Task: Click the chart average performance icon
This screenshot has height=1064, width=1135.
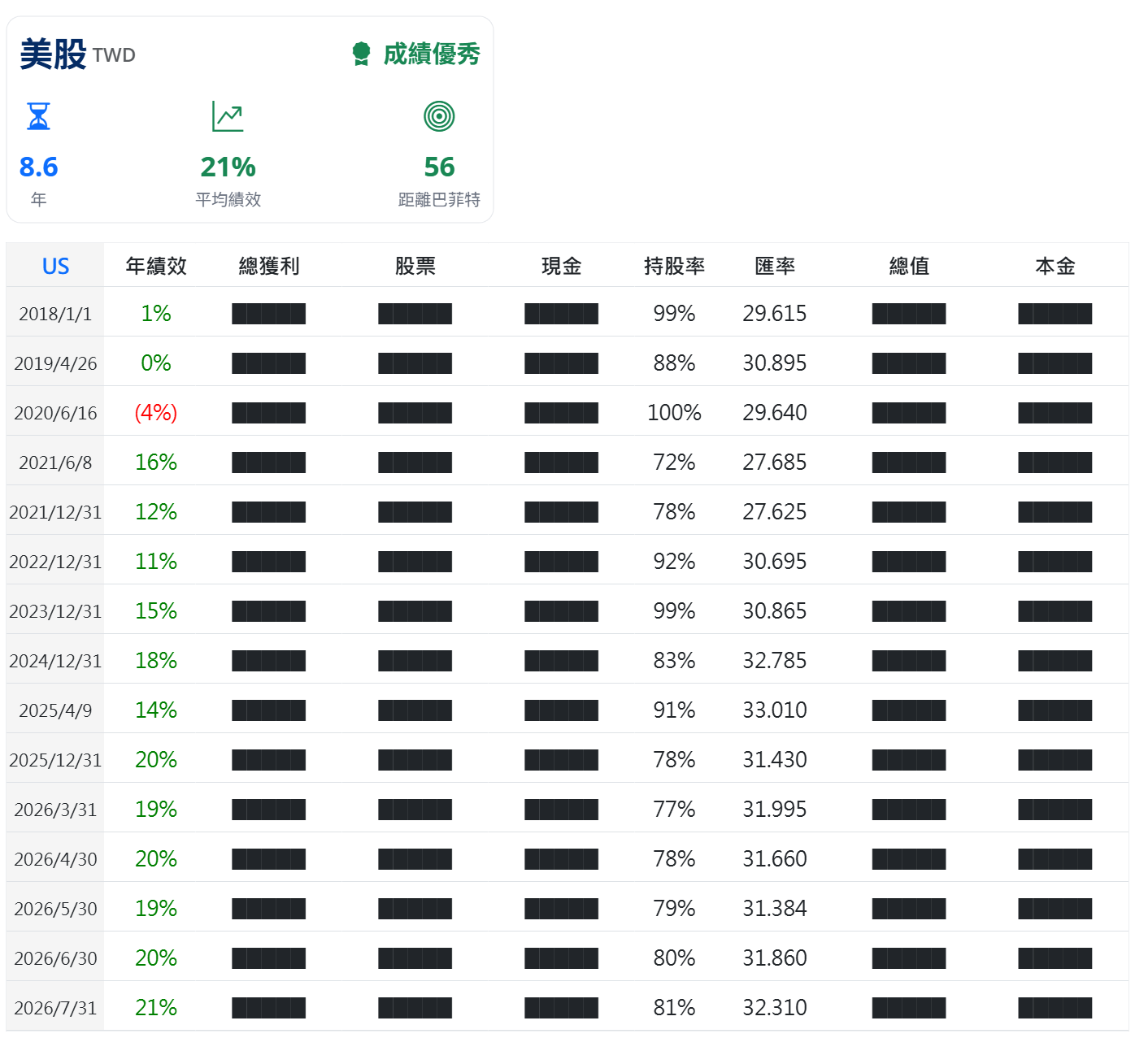Action: point(228,116)
